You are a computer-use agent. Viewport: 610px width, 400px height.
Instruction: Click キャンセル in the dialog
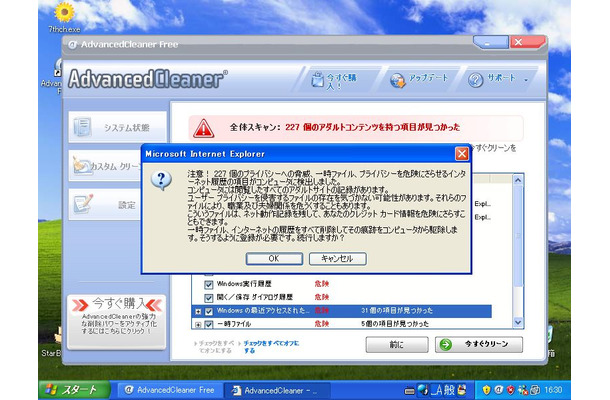click(x=337, y=259)
